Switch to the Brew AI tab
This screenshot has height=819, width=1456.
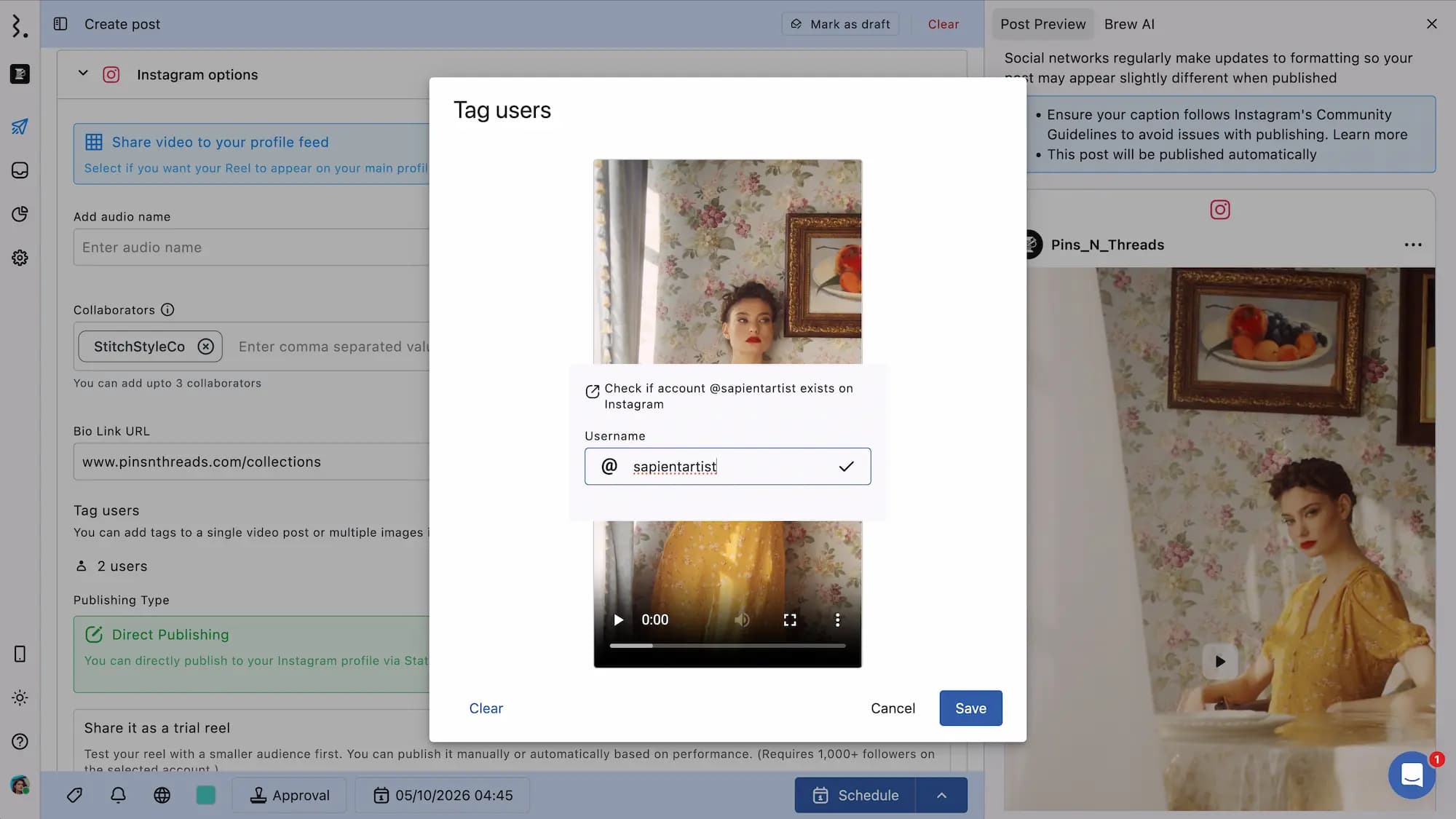tap(1129, 24)
